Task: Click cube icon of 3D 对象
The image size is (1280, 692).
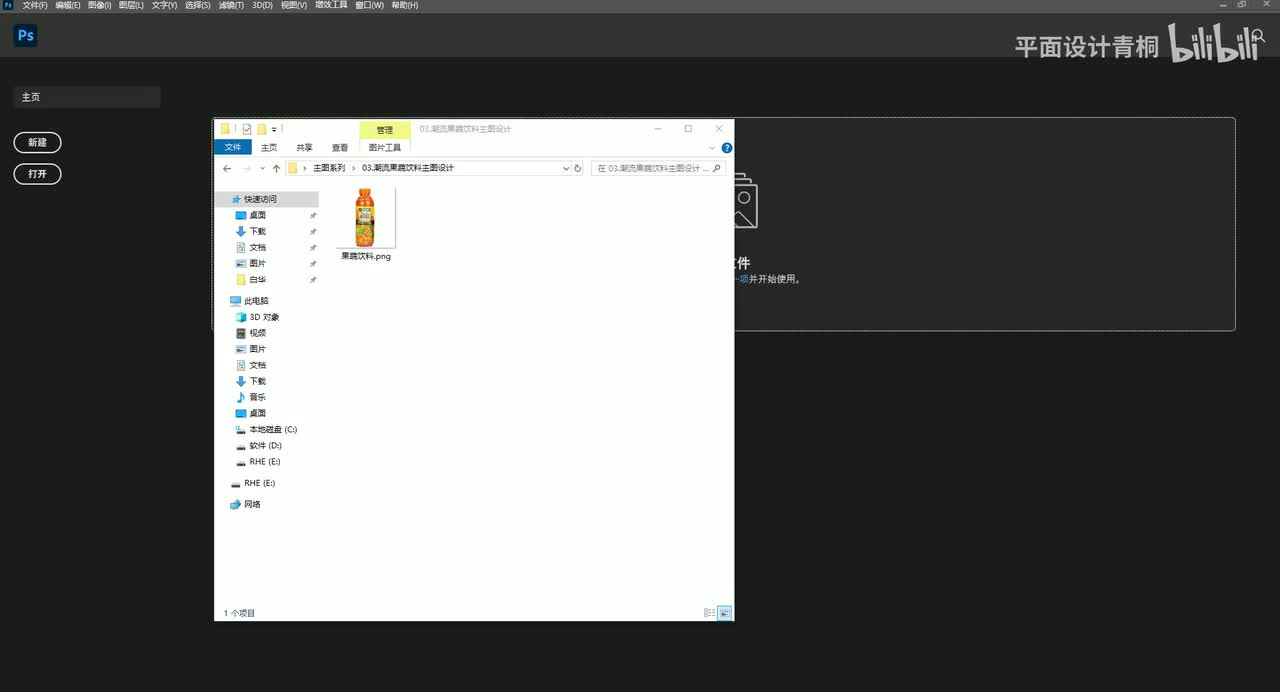Action: pos(241,317)
